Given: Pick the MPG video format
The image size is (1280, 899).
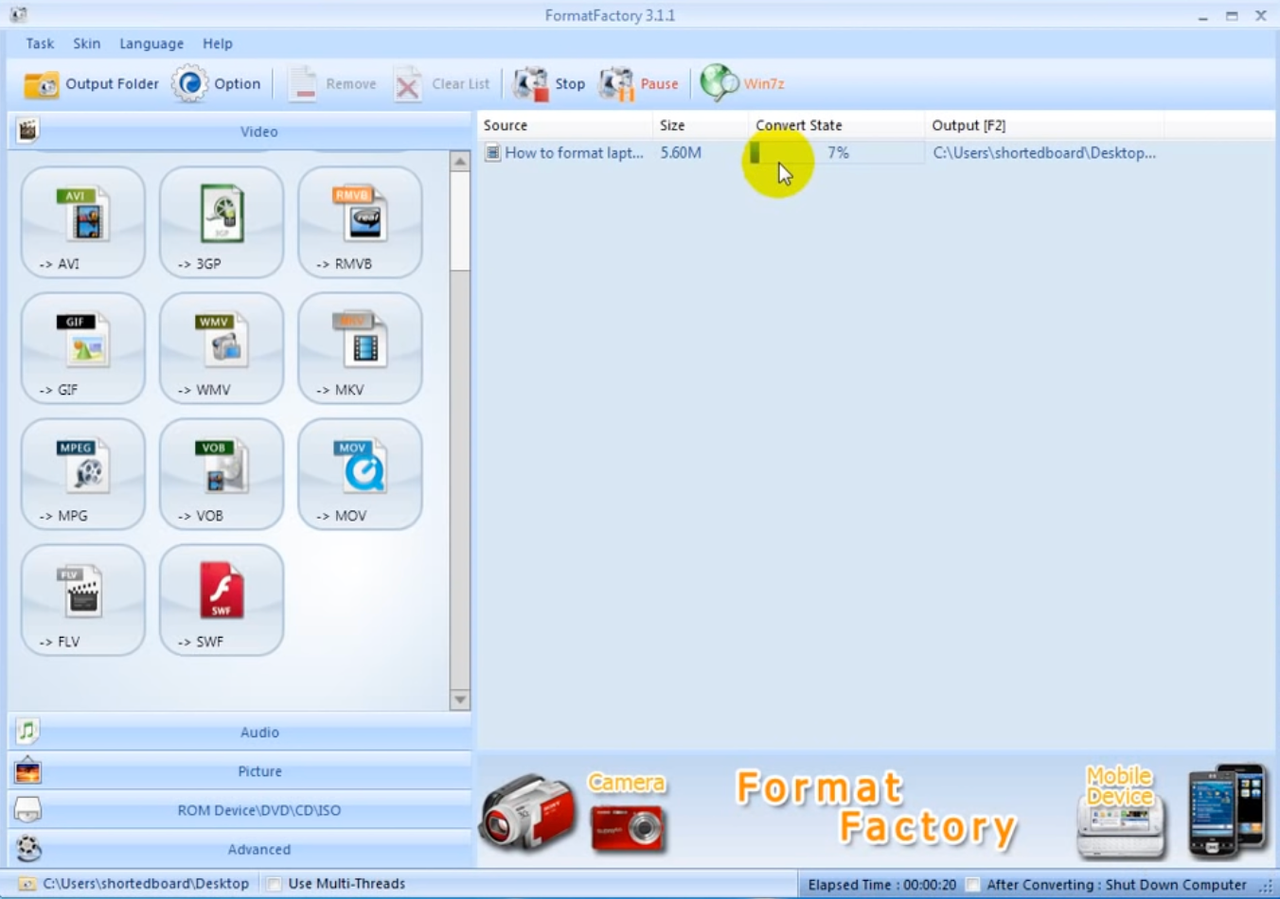Looking at the screenshot, I should tap(83, 474).
